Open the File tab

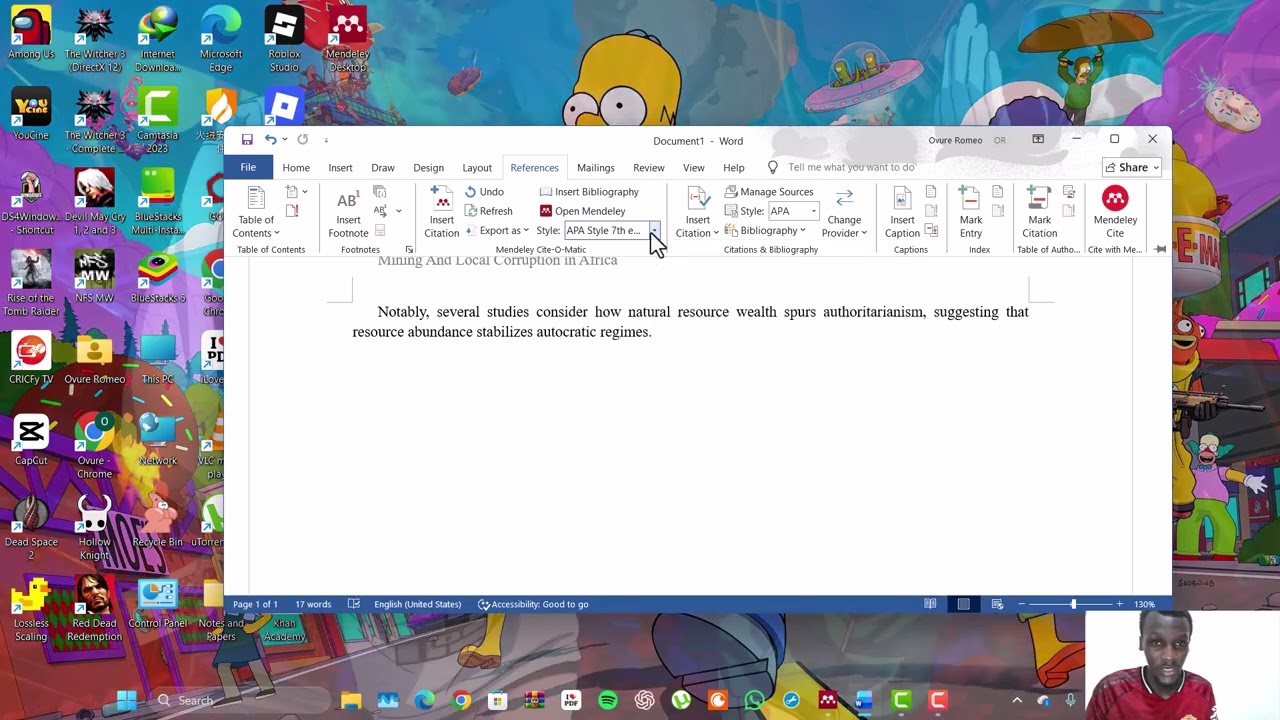coord(248,167)
